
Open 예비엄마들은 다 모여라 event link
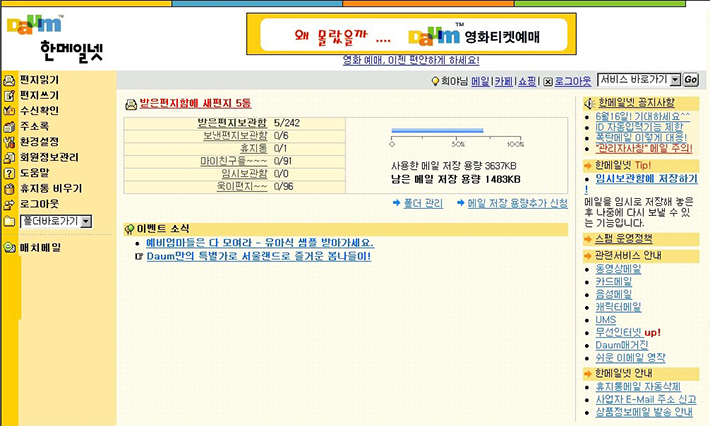pos(260,243)
